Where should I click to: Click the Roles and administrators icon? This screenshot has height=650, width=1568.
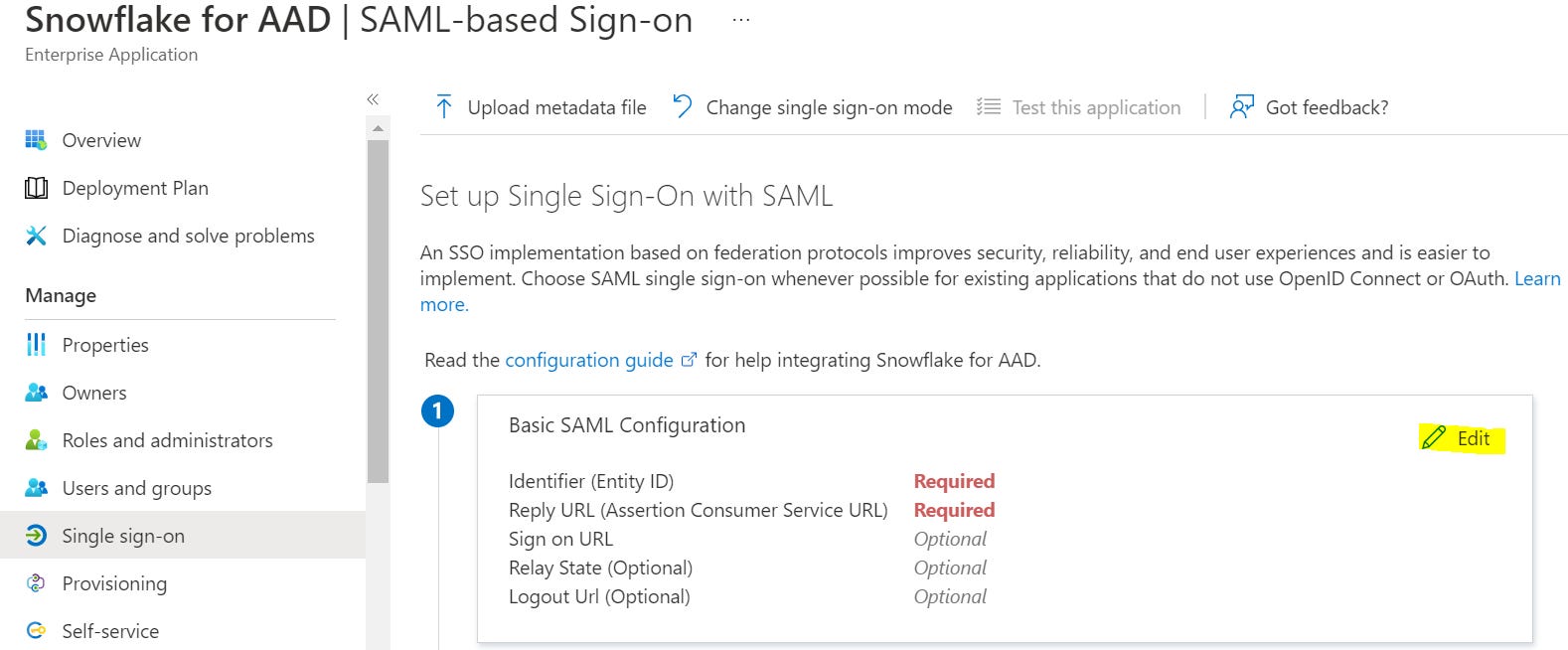tap(36, 440)
